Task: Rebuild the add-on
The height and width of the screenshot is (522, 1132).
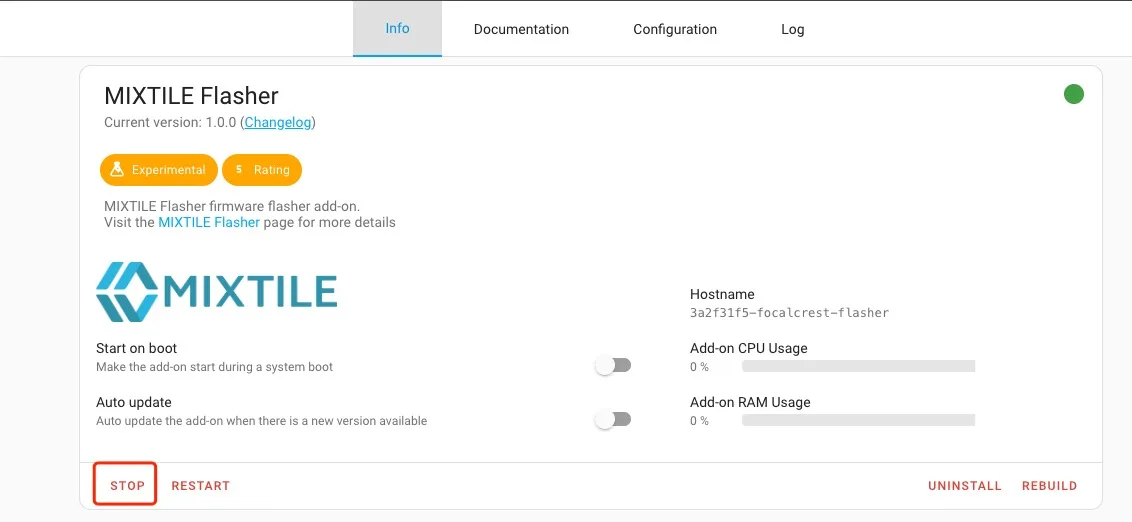Action: coord(1050,486)
